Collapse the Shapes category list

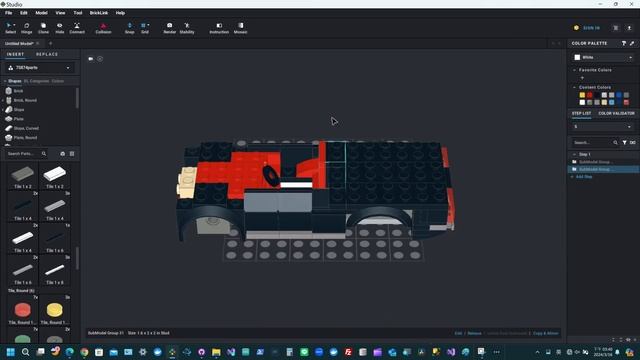click(x=5, y=81)
